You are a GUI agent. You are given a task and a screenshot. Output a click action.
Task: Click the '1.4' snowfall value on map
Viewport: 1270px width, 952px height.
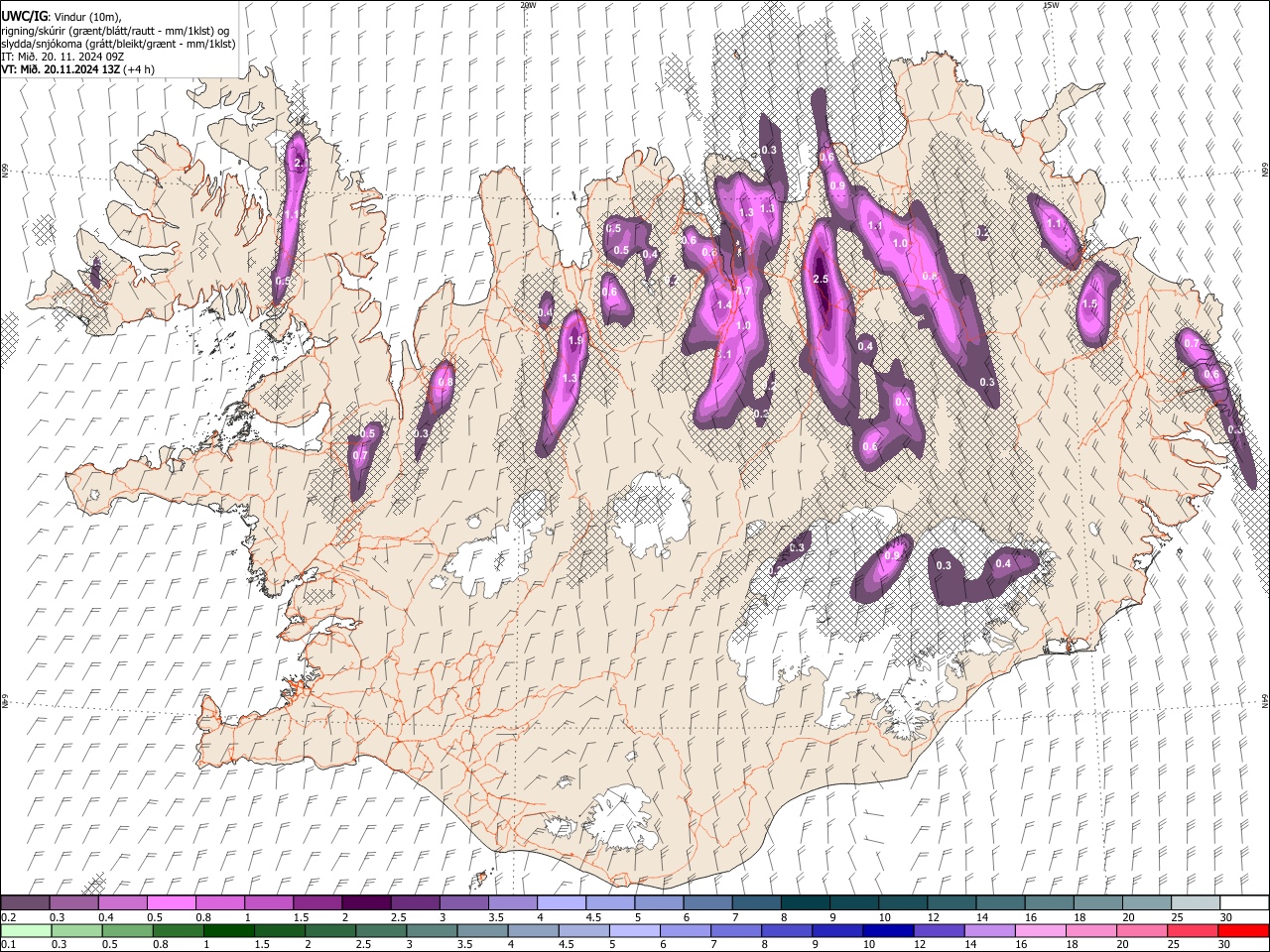pos(723,304)
